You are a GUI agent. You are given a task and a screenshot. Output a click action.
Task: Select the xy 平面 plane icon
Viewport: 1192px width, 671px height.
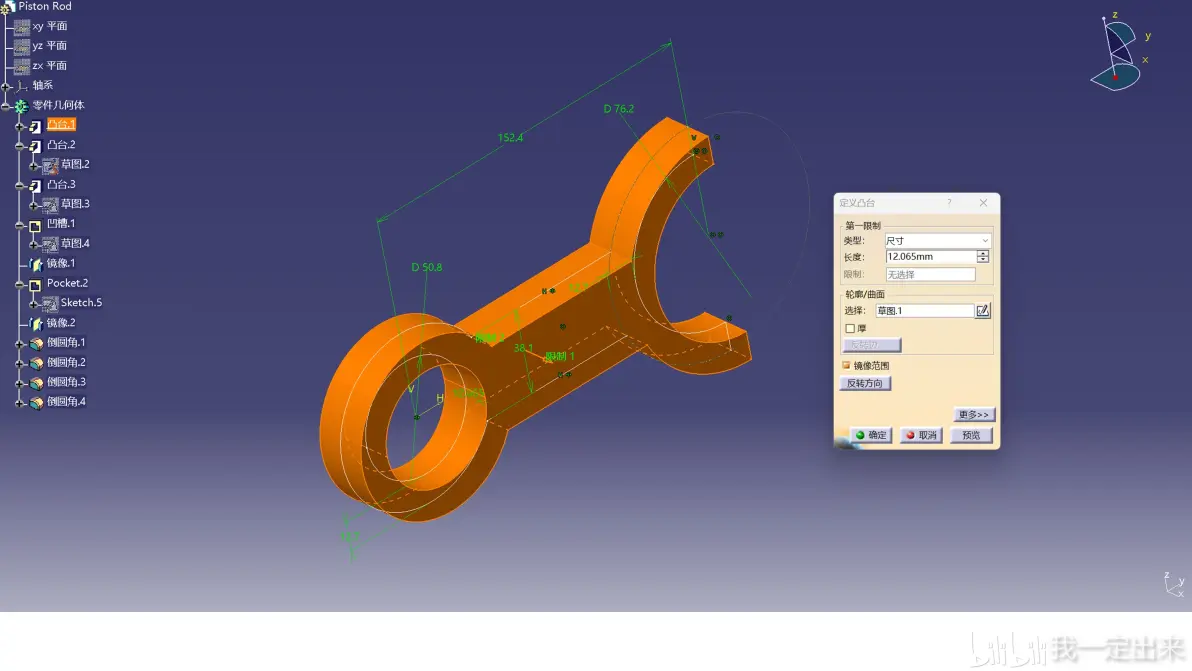tap(22, 27)
